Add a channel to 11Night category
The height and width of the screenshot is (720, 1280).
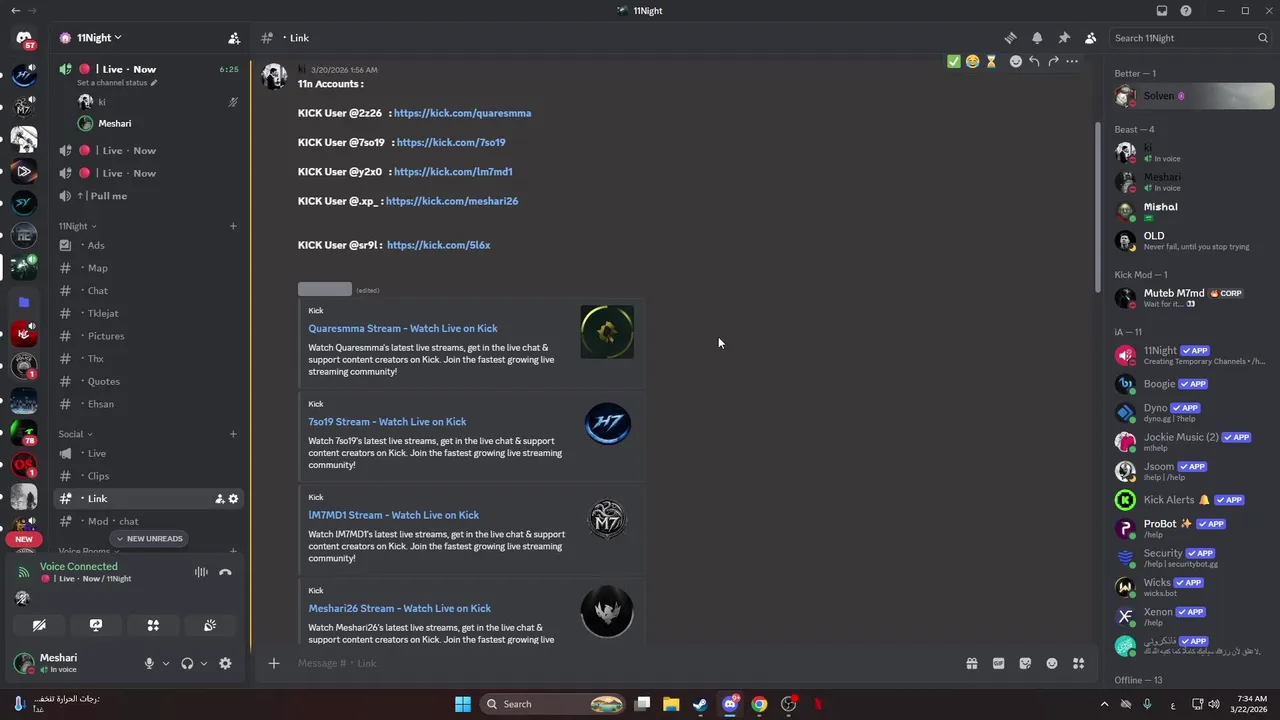233,226
